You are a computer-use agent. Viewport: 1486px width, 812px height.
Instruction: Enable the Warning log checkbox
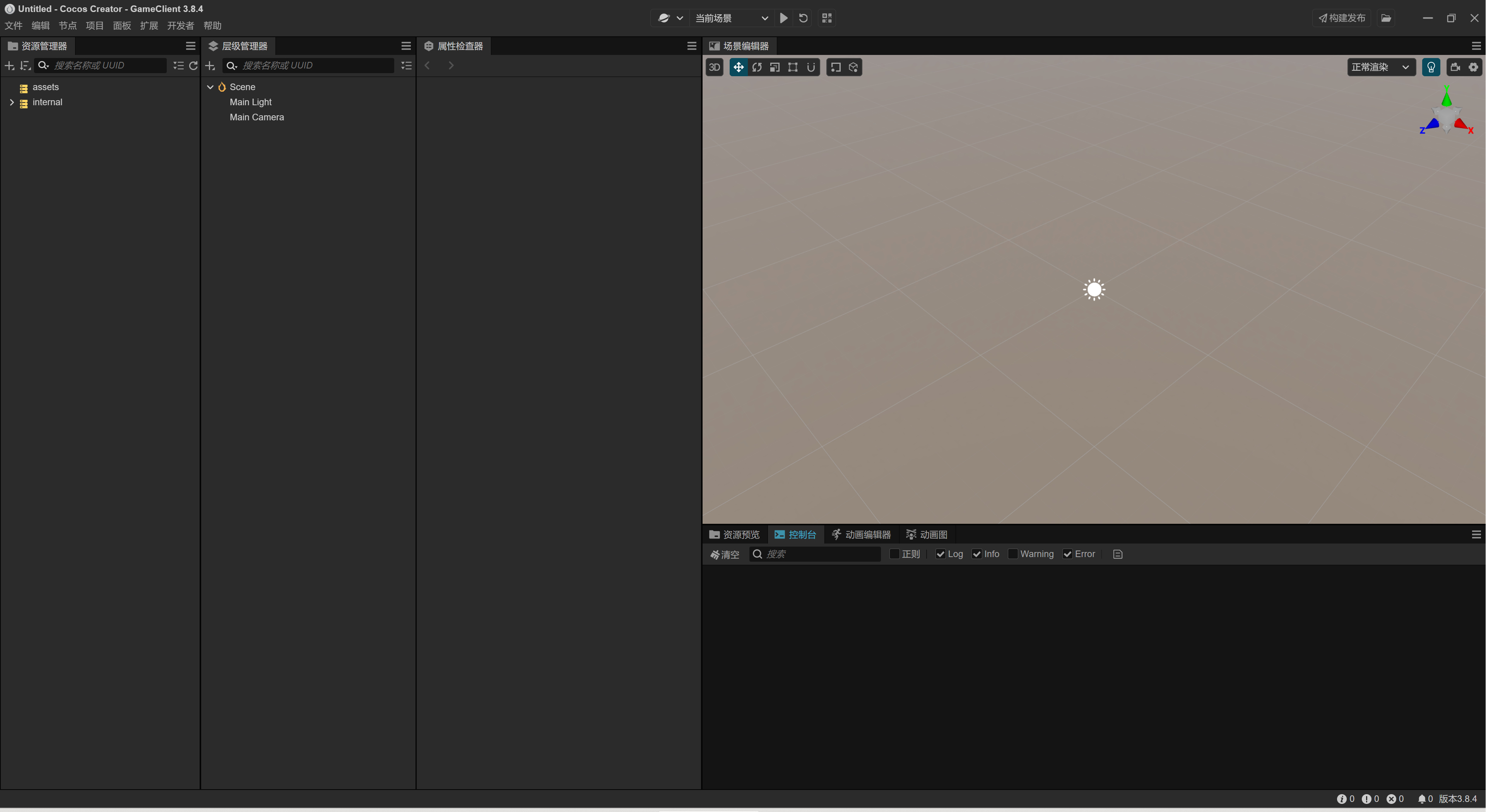click(x=1012, y=554)
